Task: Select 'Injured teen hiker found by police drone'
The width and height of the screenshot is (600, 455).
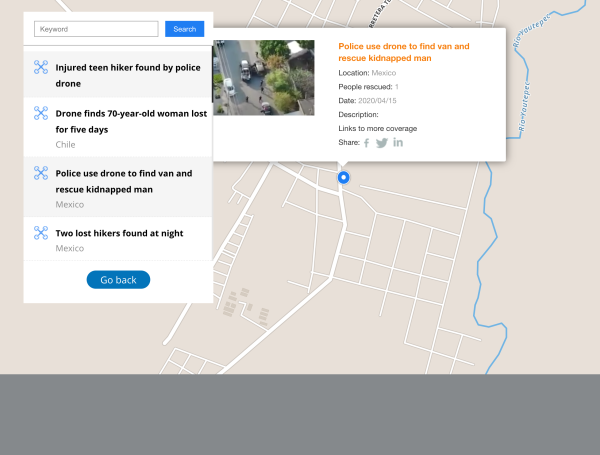Action: pyautogui.click(x=128, y=75)
